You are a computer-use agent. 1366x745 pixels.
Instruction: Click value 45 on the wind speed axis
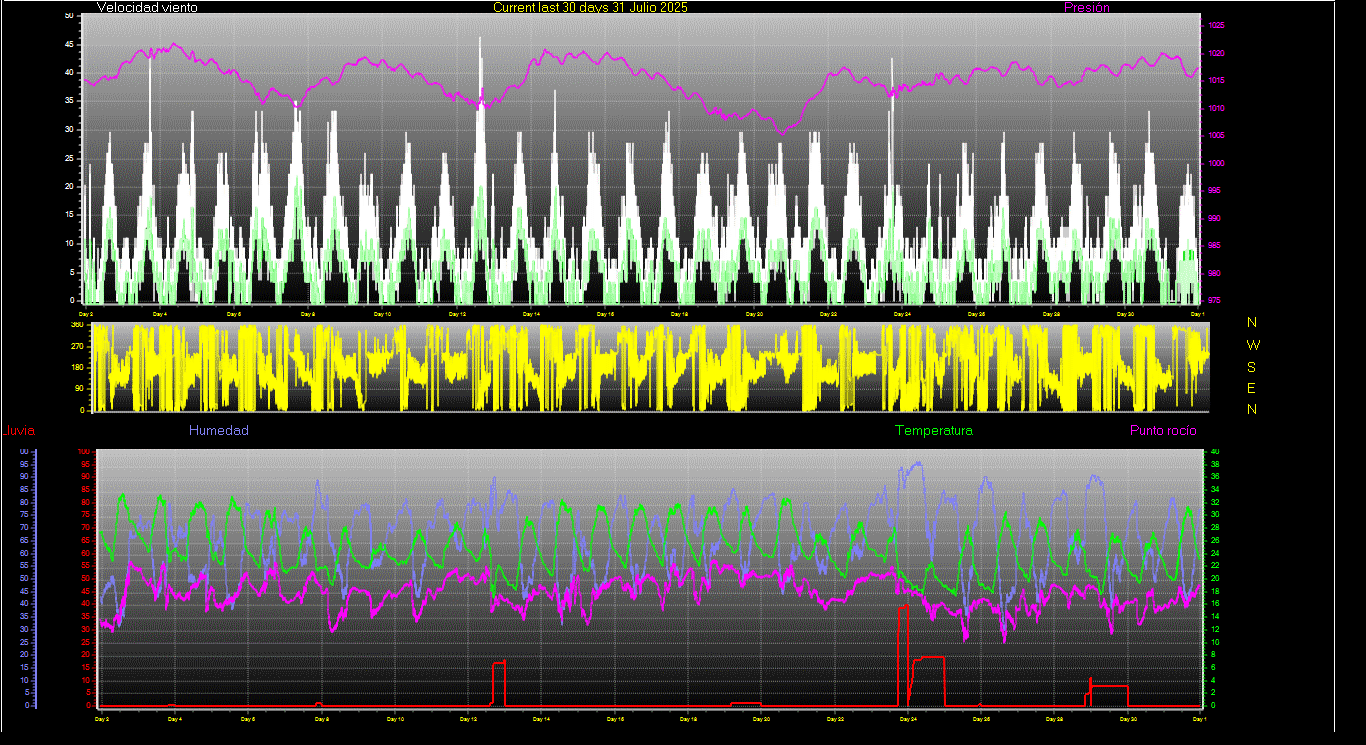69,44
